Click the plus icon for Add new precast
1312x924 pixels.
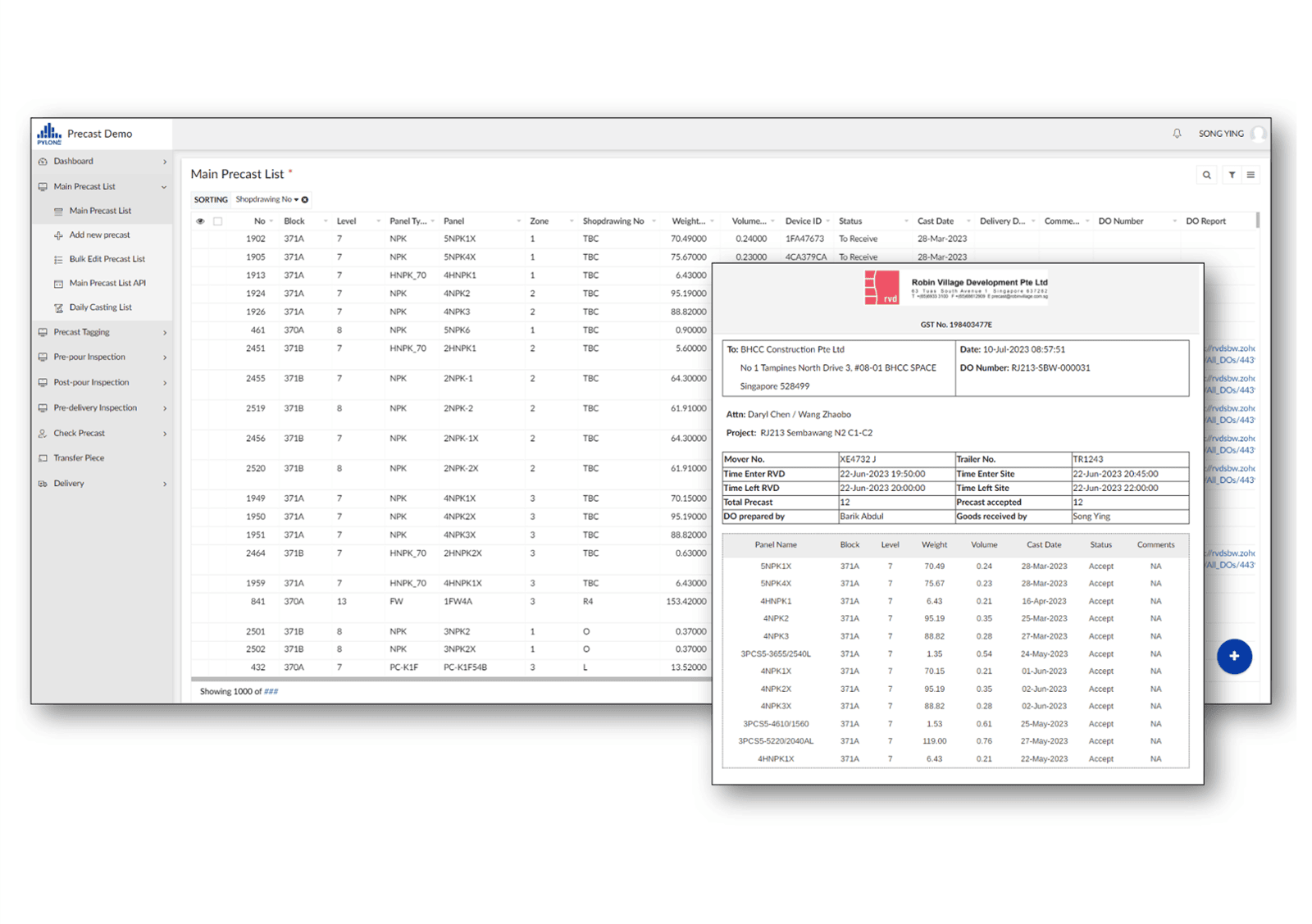click(x=58, y=235)
